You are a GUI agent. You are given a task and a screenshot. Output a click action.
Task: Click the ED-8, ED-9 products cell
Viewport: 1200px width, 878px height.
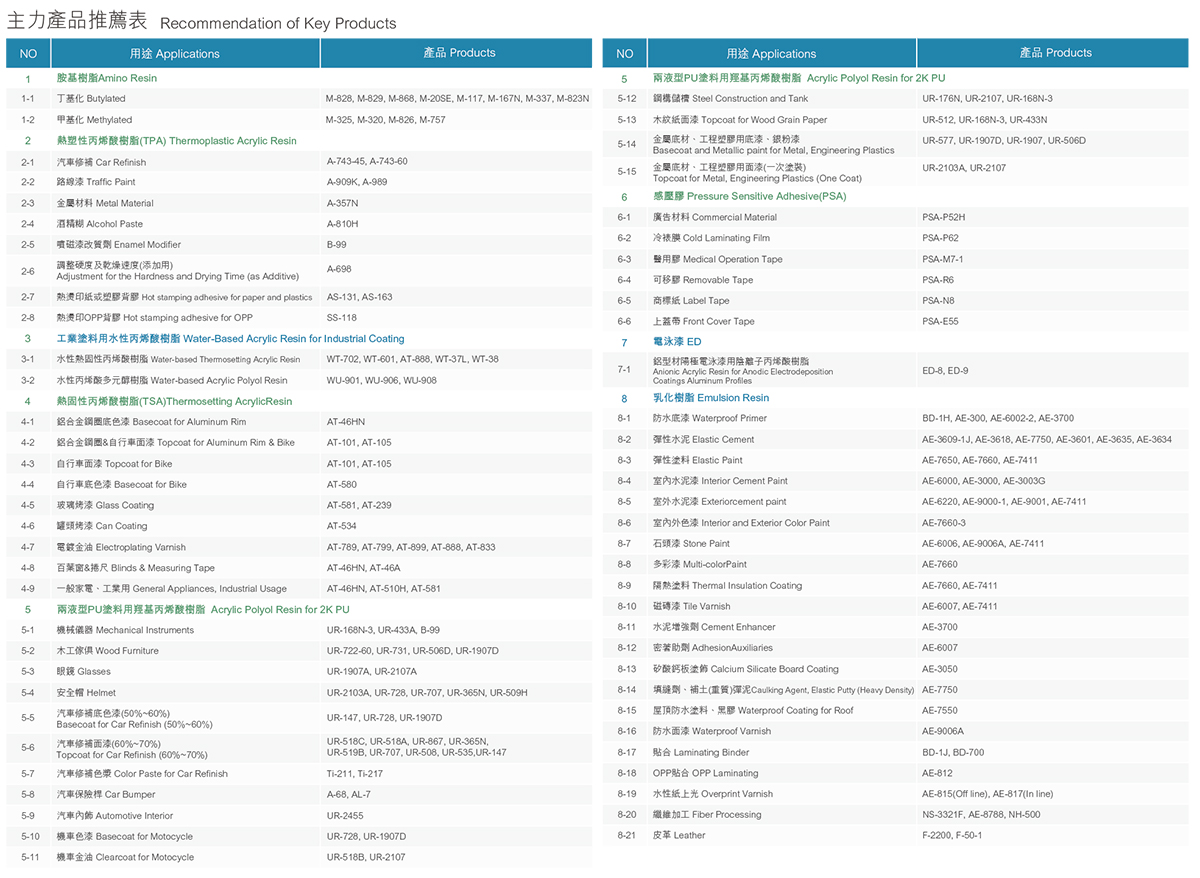click(945, 371)
